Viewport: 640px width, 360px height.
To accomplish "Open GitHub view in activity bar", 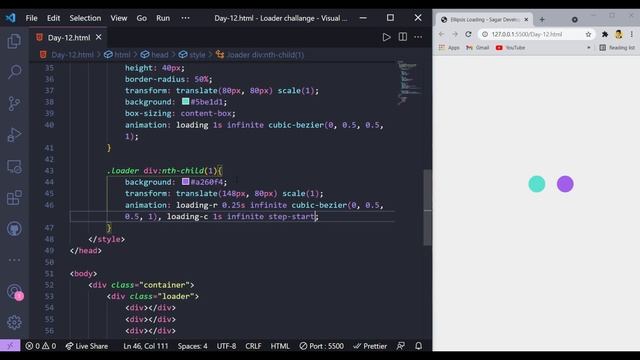I will coord(14,229).
